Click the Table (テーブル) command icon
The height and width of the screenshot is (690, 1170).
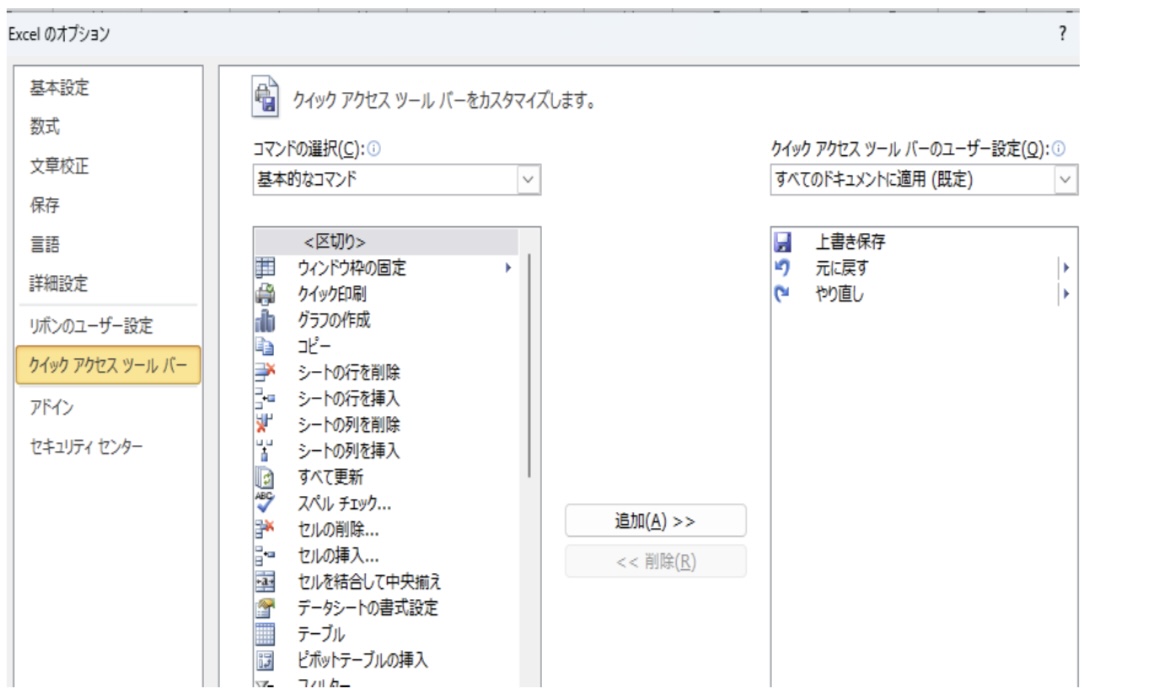click(x=265, y=633)
